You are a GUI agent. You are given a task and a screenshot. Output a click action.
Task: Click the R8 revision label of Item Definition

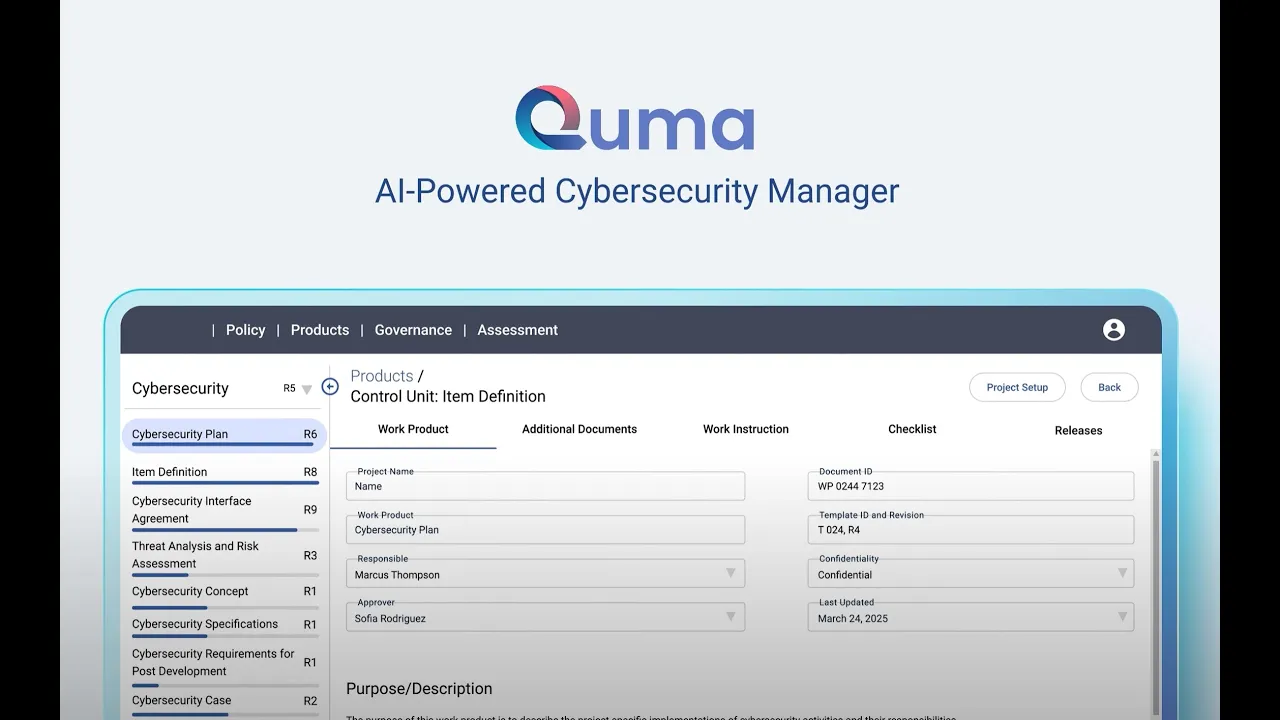[310, 472]
